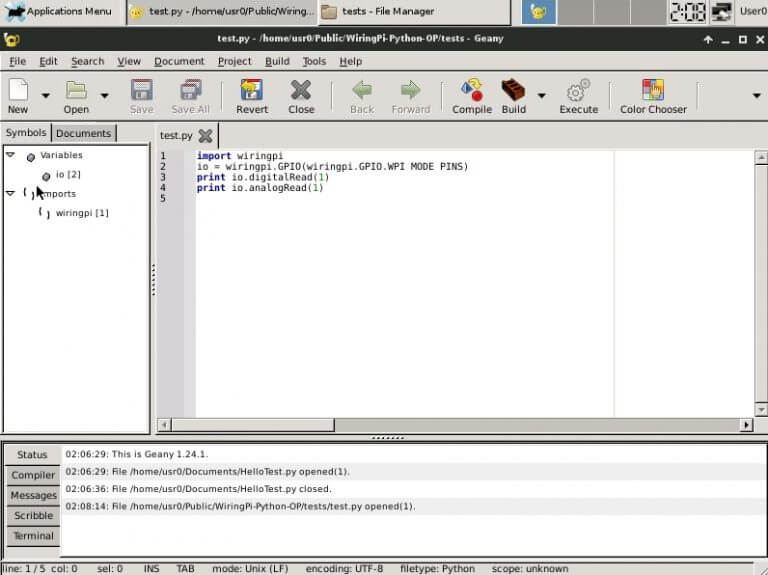Close the test.py tab with X
768x575 pixels.
click(x=205, y=135)
